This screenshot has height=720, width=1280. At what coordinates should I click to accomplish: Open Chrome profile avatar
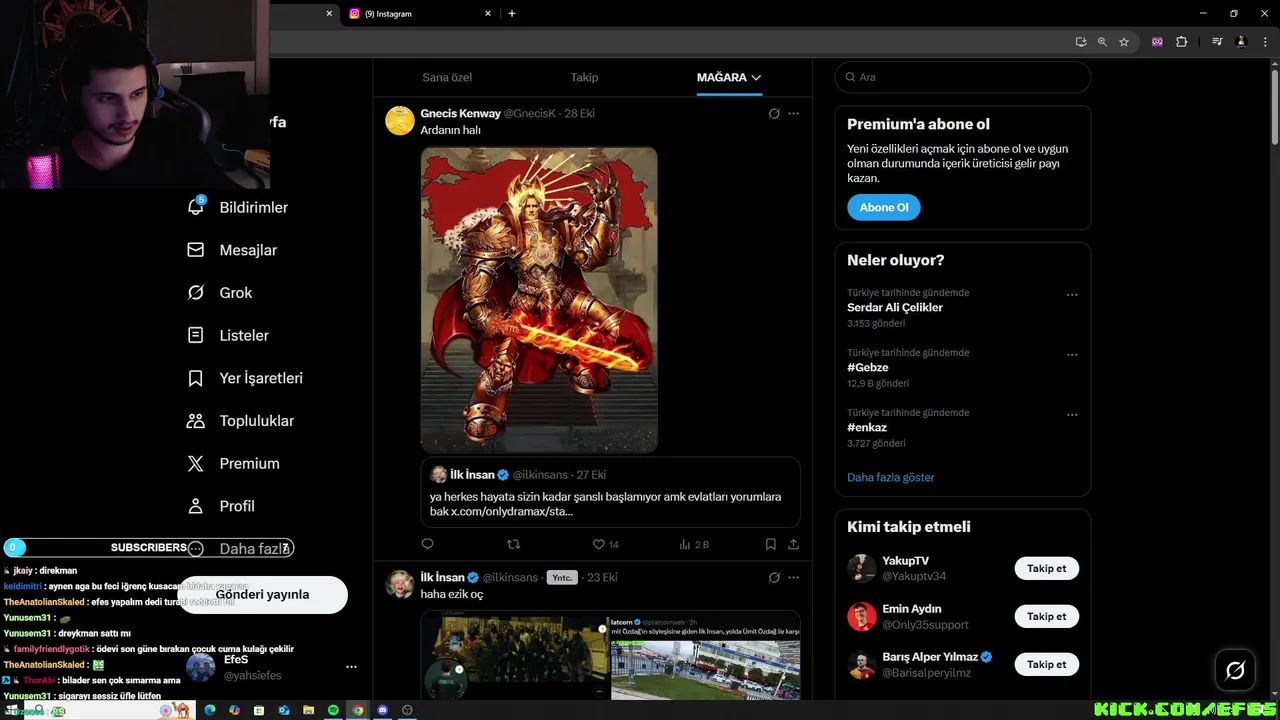[1241, 42]
